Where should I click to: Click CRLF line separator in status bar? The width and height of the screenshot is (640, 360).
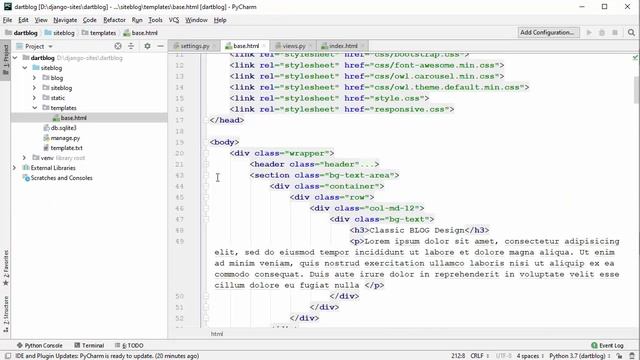(x=480, y=356)
